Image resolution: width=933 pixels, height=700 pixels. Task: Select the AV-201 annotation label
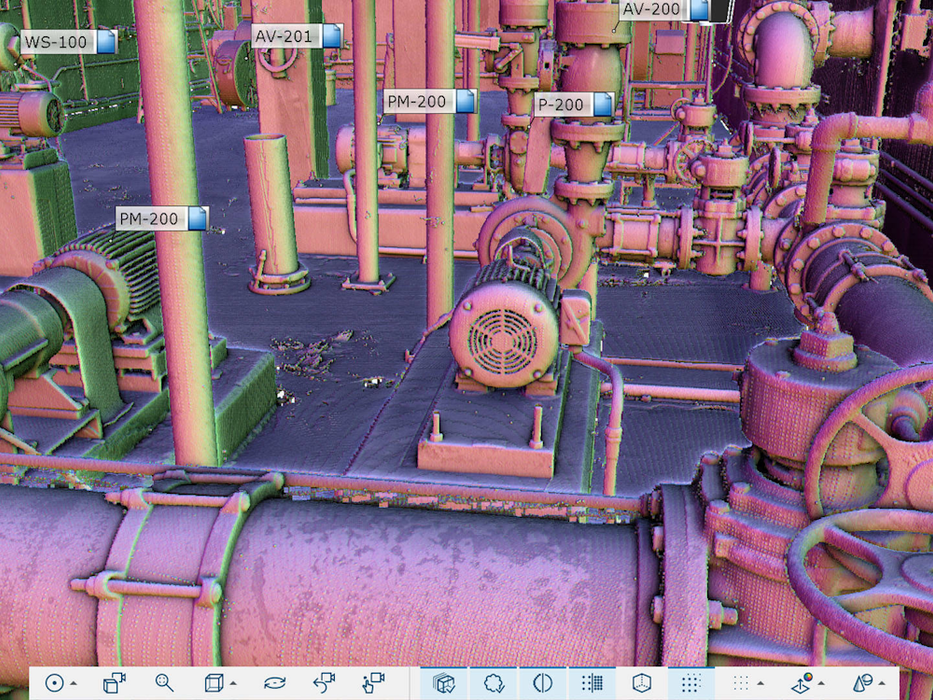286,37
